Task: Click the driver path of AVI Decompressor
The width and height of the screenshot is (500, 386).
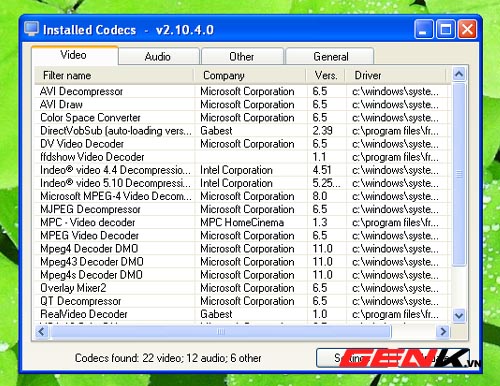Action: point(395,91)
